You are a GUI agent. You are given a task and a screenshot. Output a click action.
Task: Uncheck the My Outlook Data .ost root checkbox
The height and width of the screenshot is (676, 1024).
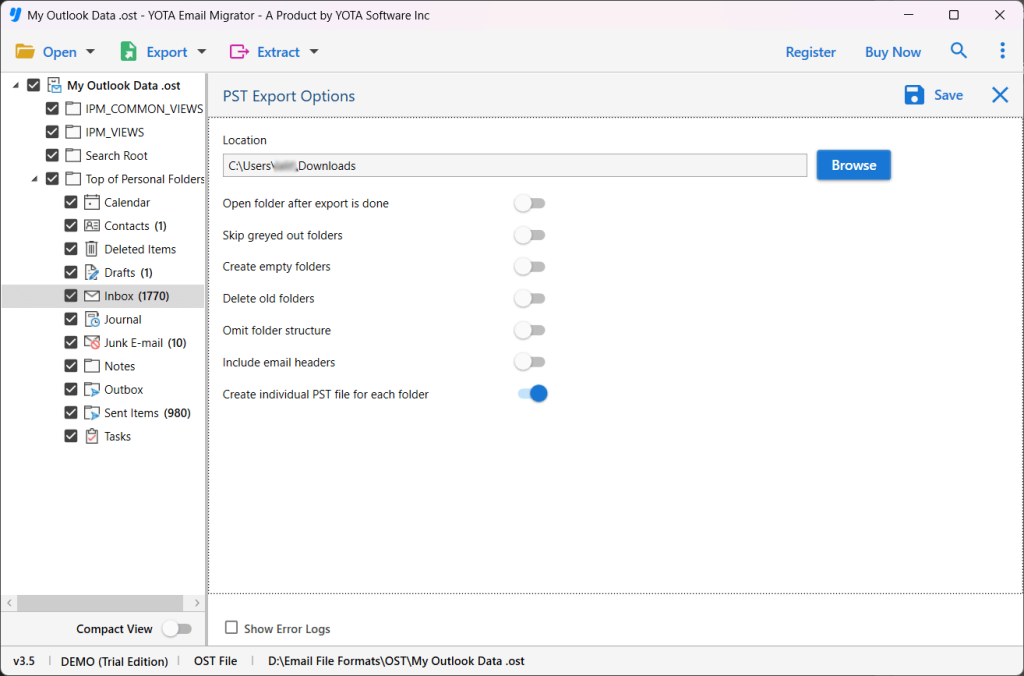coord(34,86)
